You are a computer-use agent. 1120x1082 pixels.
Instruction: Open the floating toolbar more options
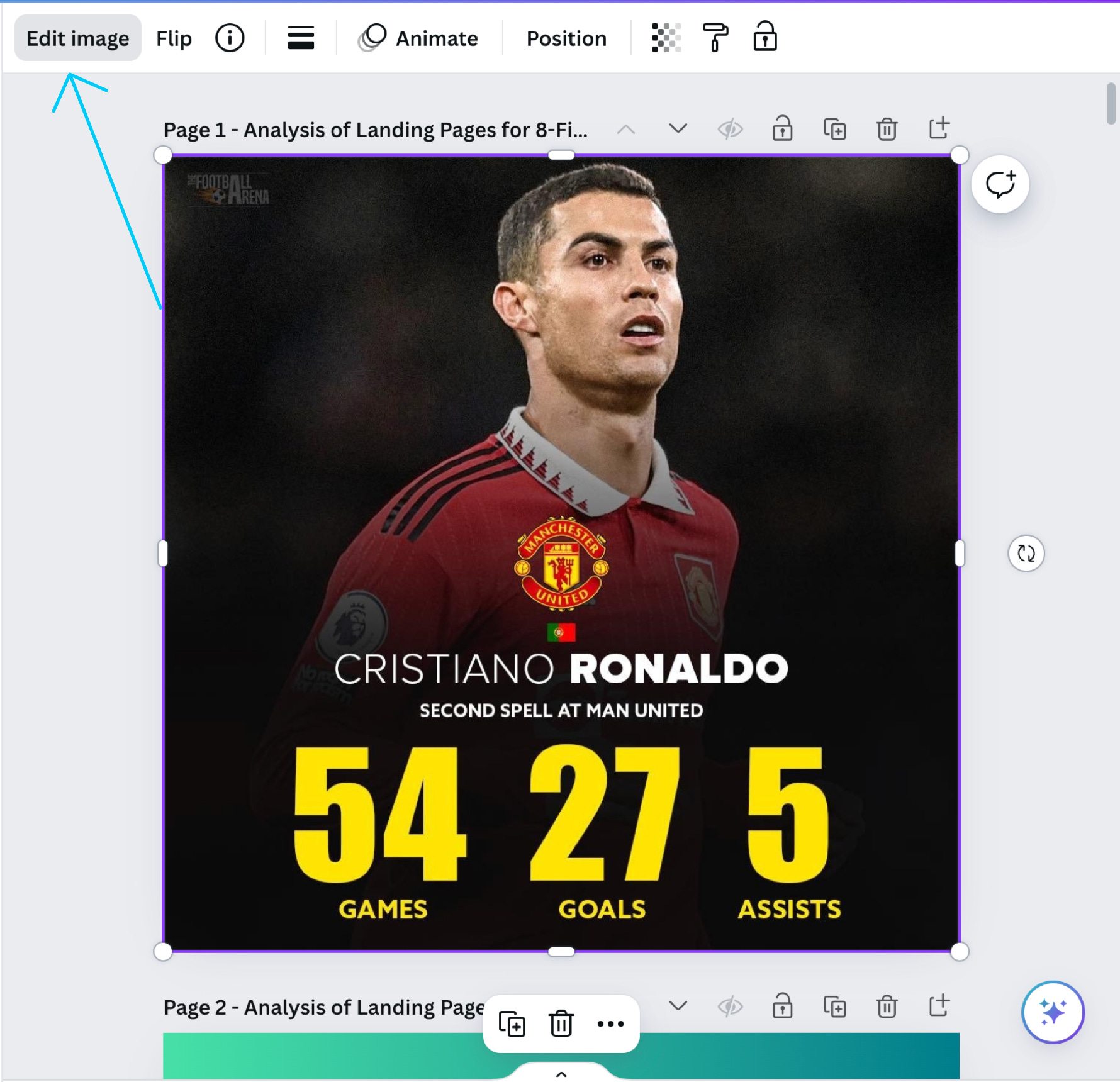coord(610,1023)
